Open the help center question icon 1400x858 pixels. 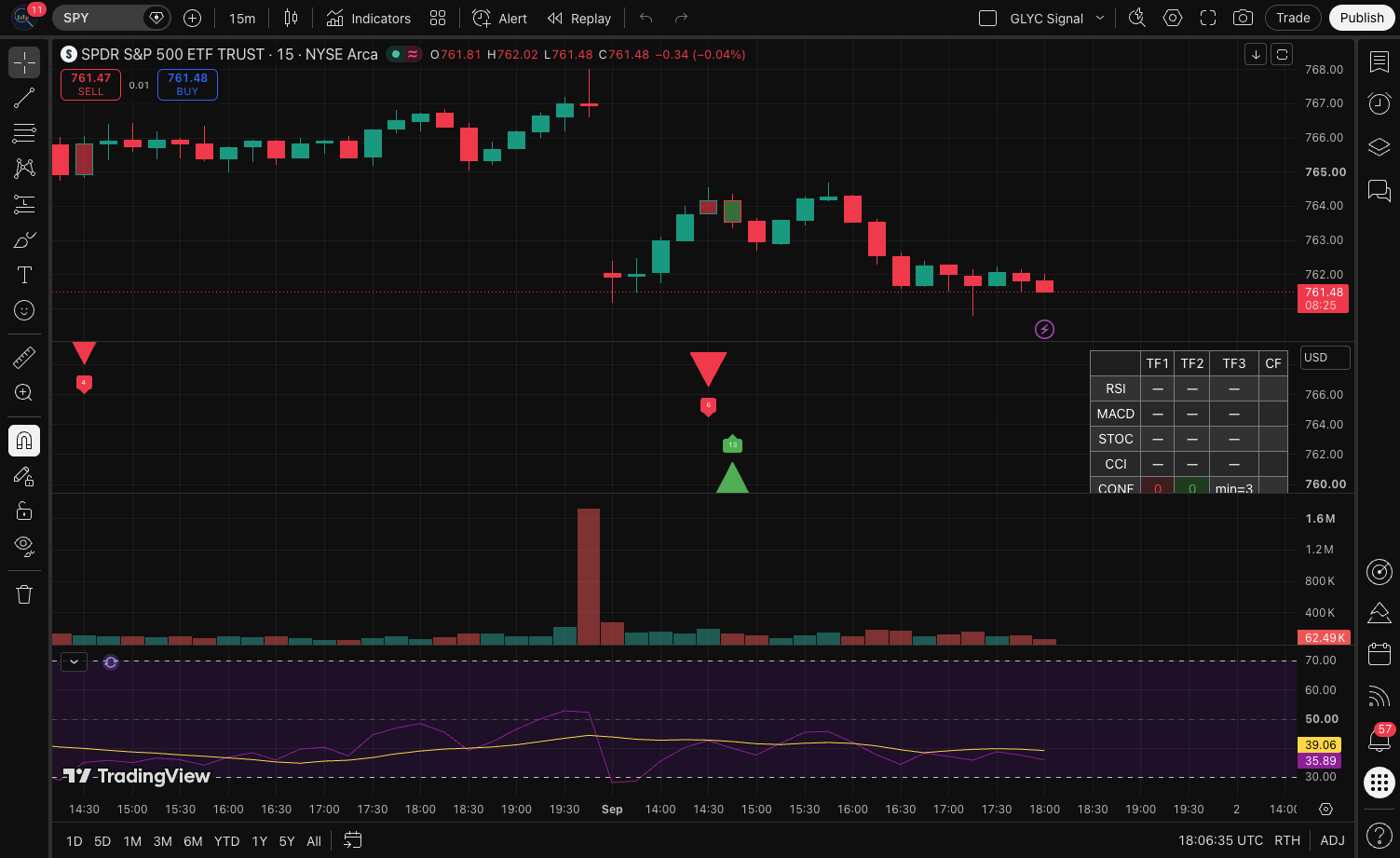click(1379, 834)
